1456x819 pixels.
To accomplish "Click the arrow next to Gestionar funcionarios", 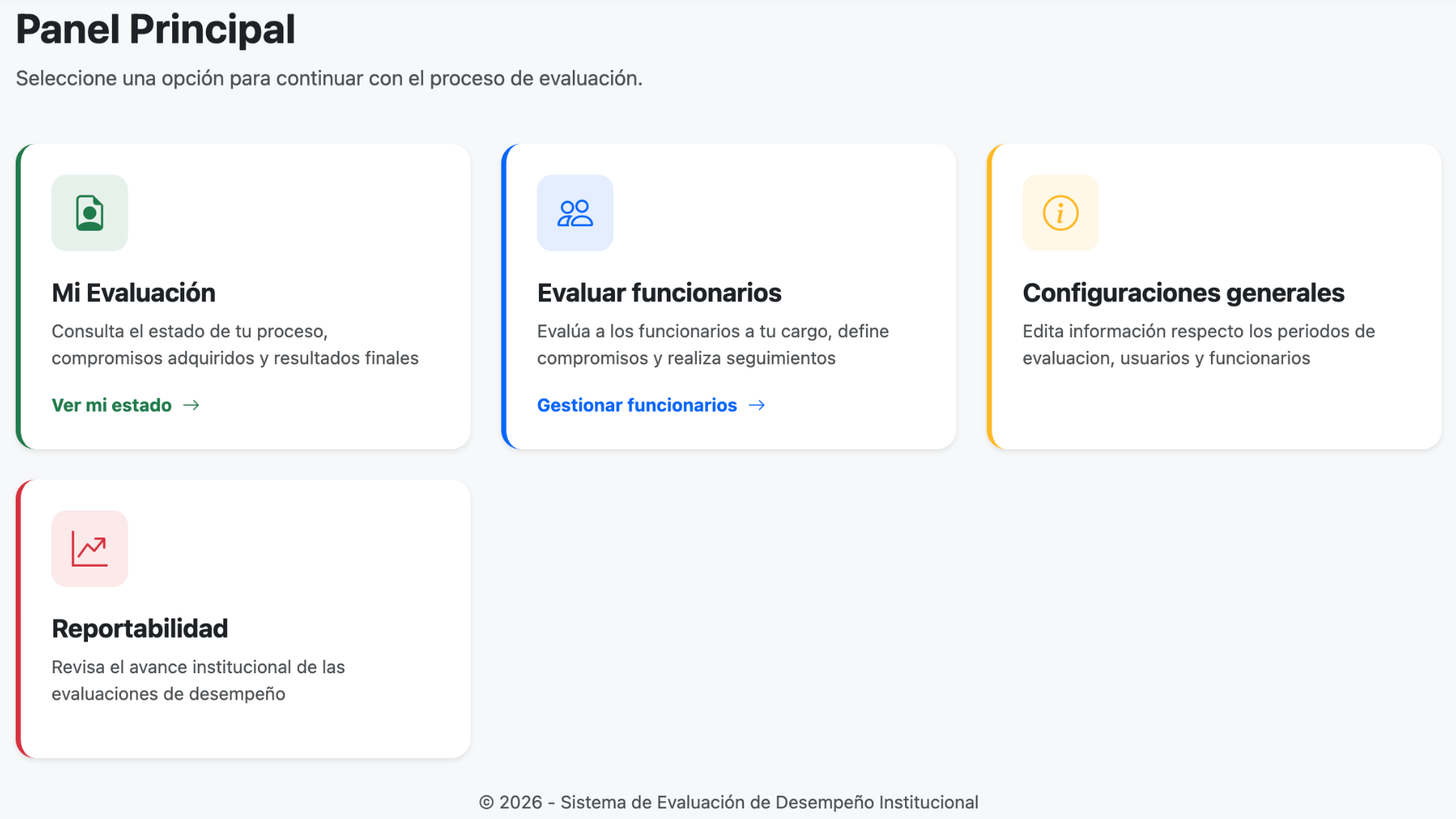I will pos(757,405).
